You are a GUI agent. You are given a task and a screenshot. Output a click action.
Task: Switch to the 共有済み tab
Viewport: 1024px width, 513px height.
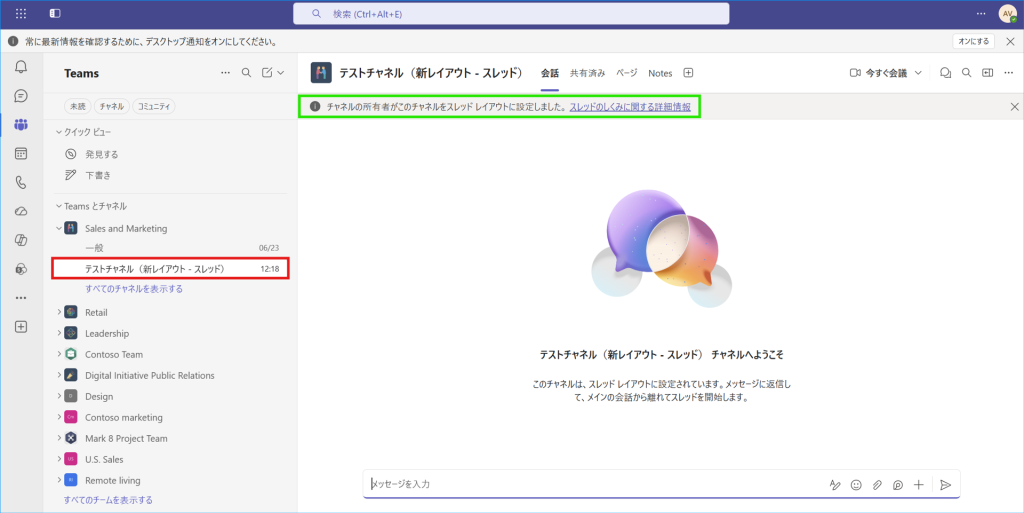(588, 73)
